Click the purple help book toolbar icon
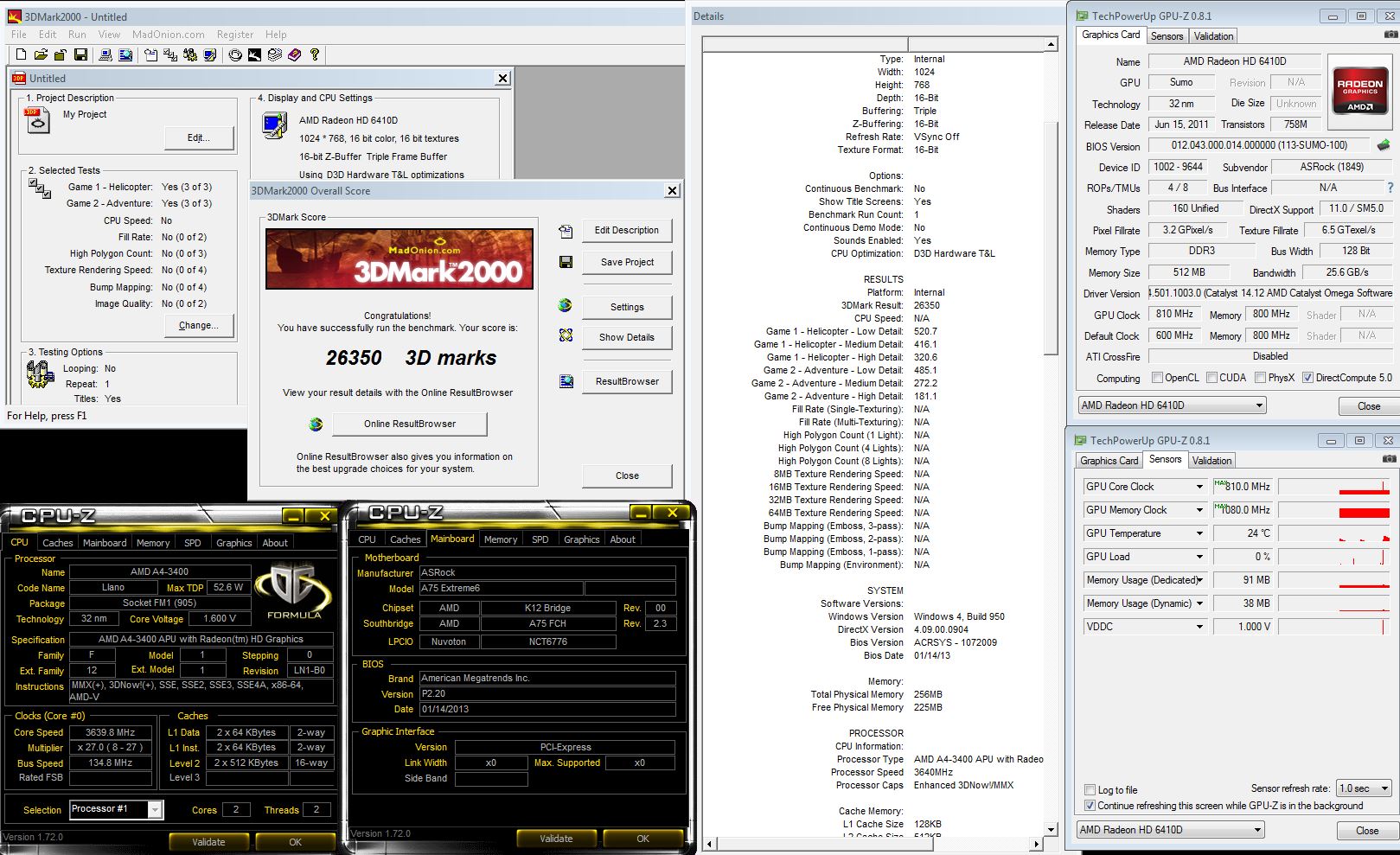 [295, 54]
